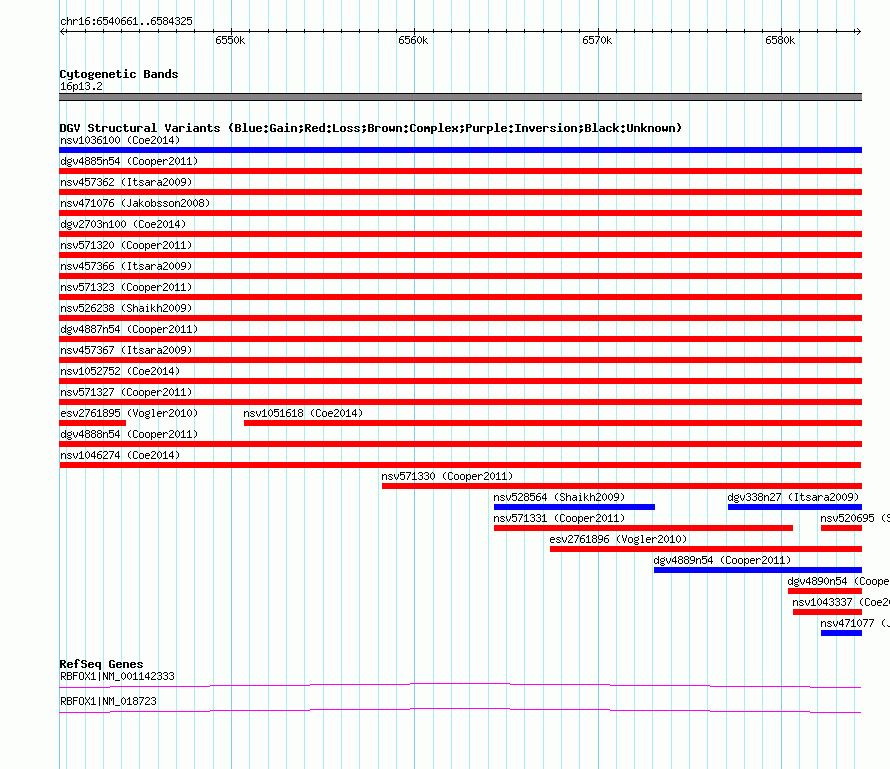Screen dimensions: 890x769
Task: Click the red loss bar under dgv4890n54
Action: 825,591
